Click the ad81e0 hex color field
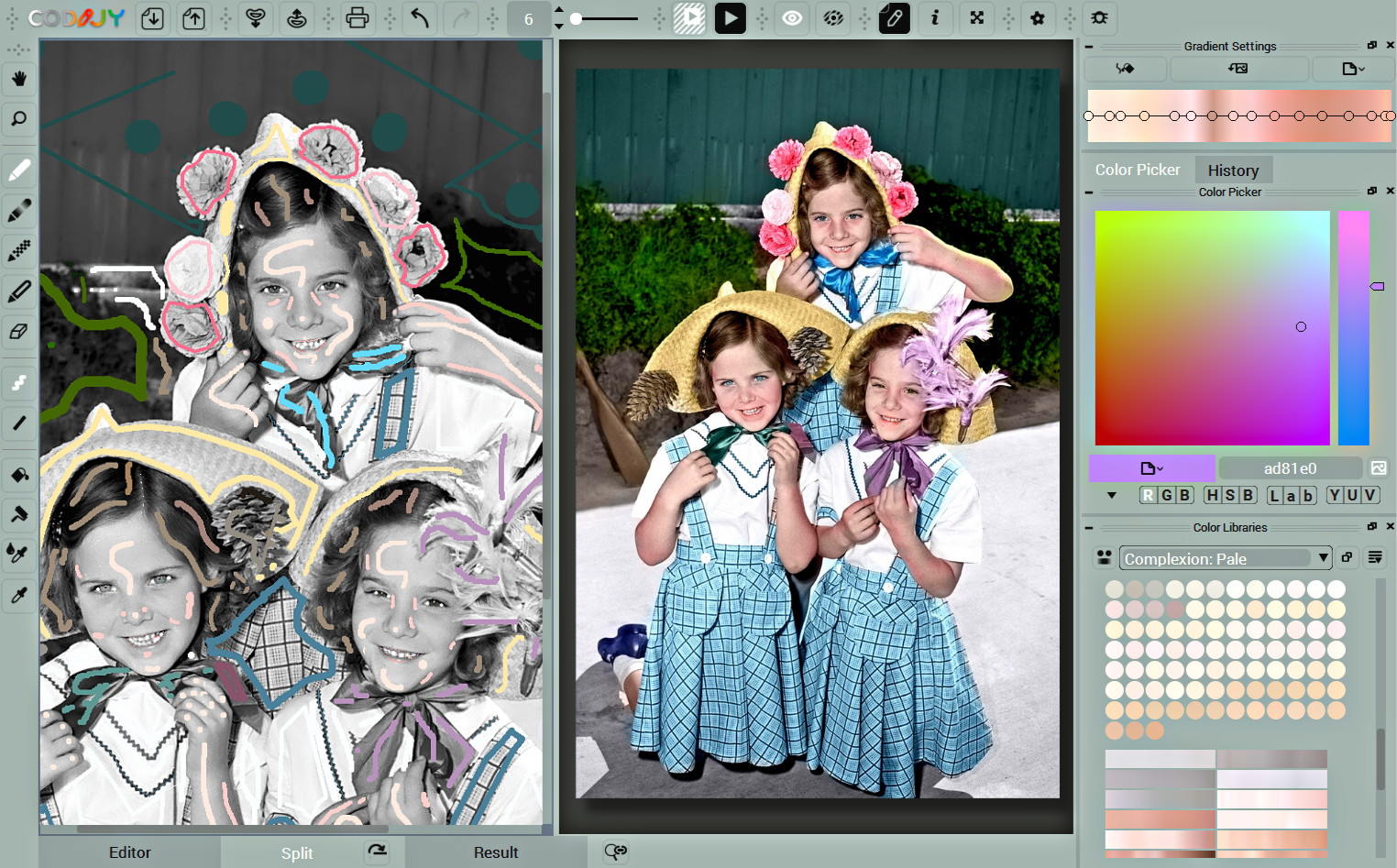Image resolution: width=1397 pixels, height=868 pixels. click(1289, 468)
